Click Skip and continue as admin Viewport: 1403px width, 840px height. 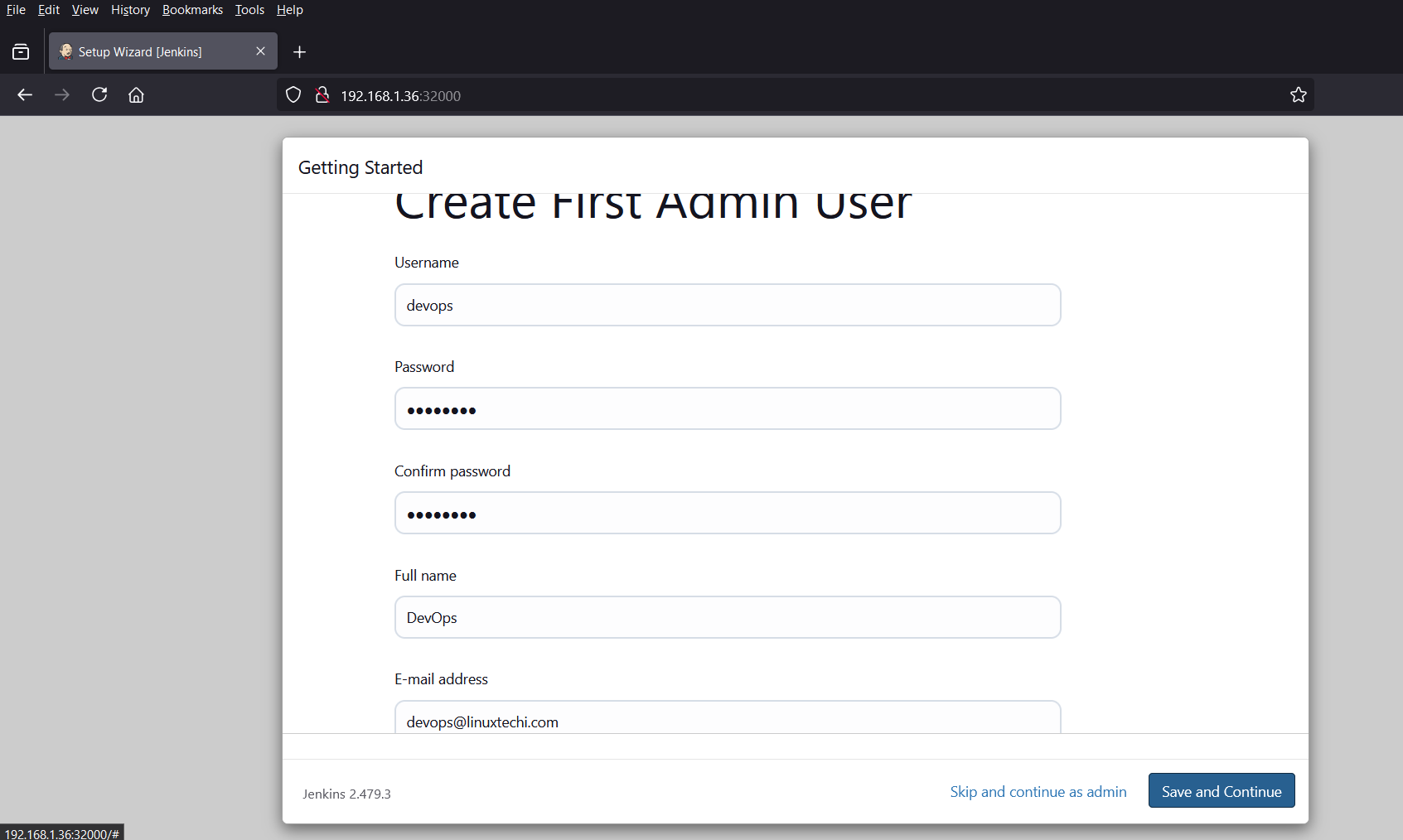pos(1038,792)
